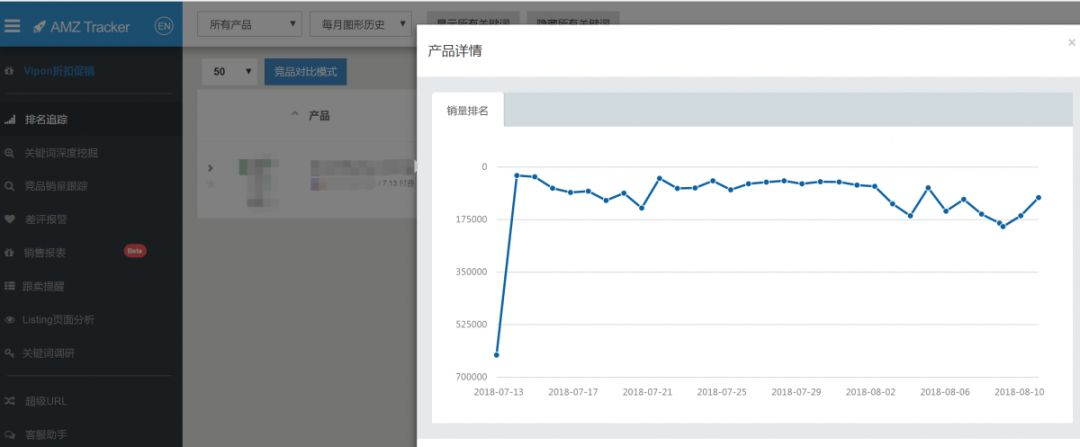1080x447 pixels.
Task: Click y-axis label 700000
Action: 470,377
